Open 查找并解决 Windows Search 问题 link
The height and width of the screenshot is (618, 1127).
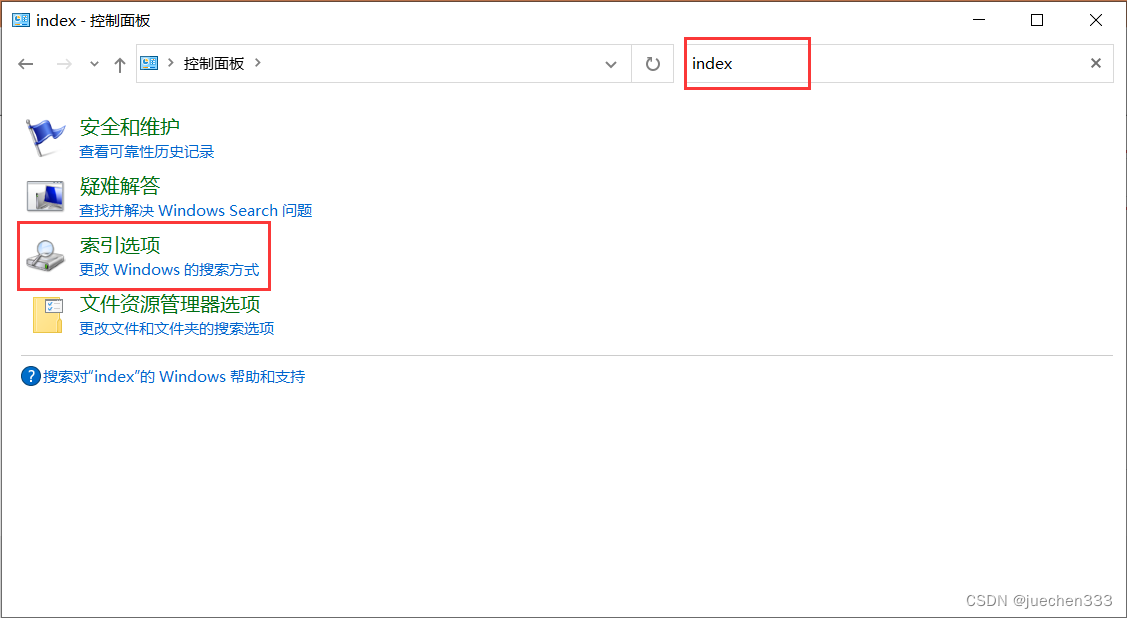[196, 211]
